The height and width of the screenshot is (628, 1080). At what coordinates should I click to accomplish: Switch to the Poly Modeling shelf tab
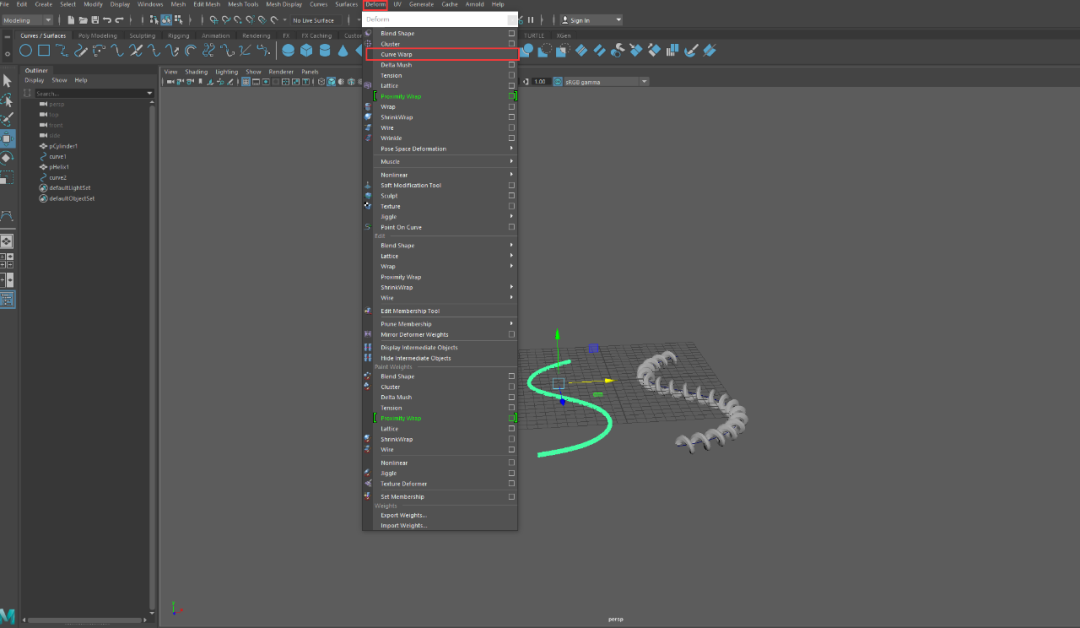click(97, 35)
